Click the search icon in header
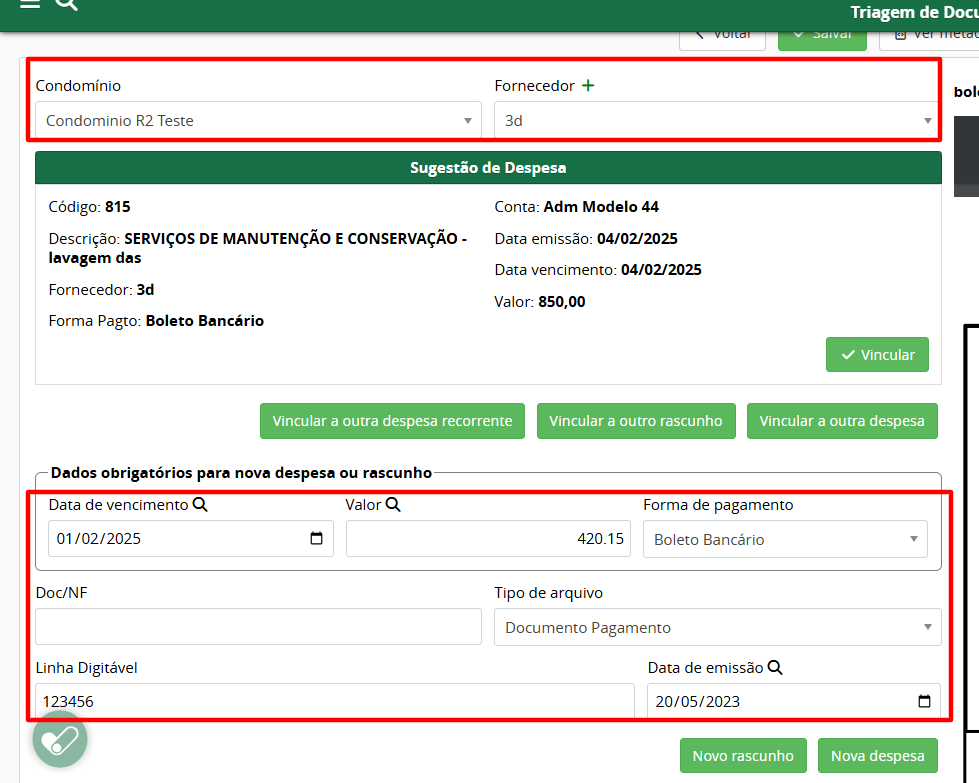Viewport: 979px width, 783px height. point(66,4)
